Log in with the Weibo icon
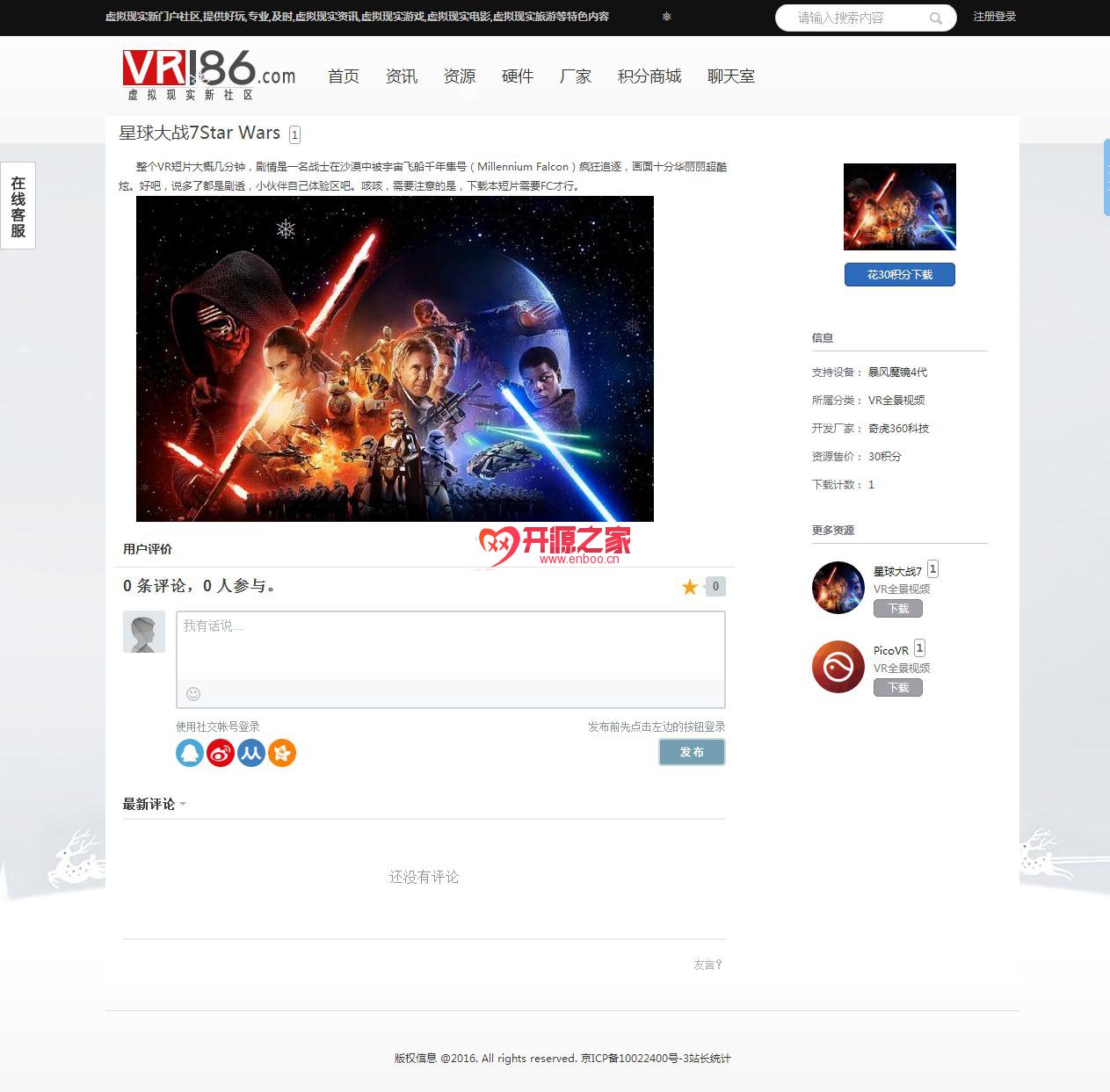Image resolution: width=1110 pixels, height=1092 pixels. click(x=221, y=753)
